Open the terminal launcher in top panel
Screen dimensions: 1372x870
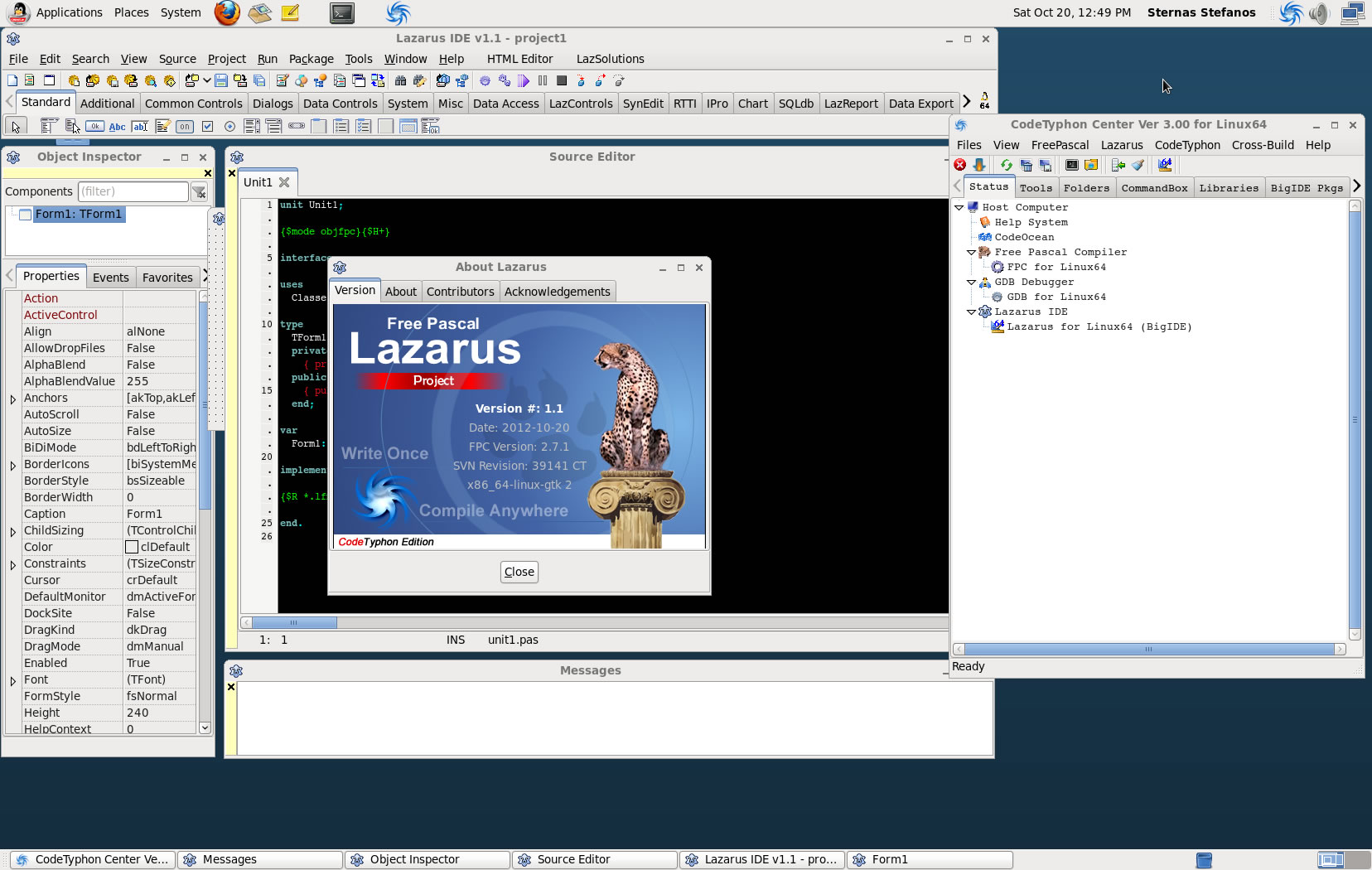[x=342, y=12]
